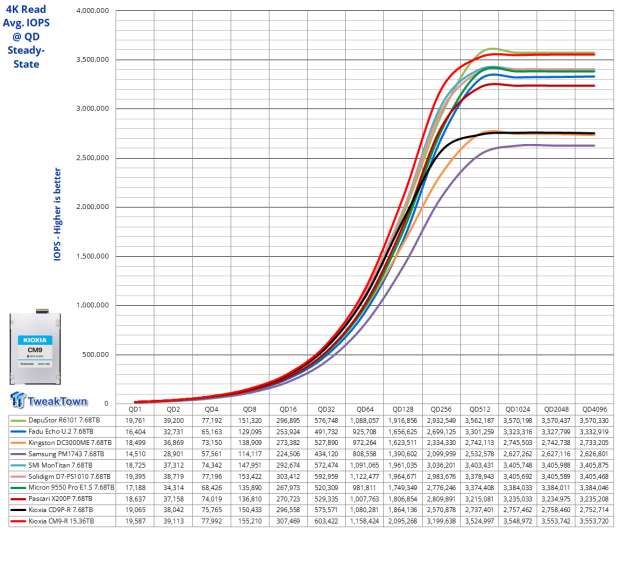The image size is (620, 568).
Task: Click Samsung PM1743 QD1 value 14,510
Action: [135, 454]
